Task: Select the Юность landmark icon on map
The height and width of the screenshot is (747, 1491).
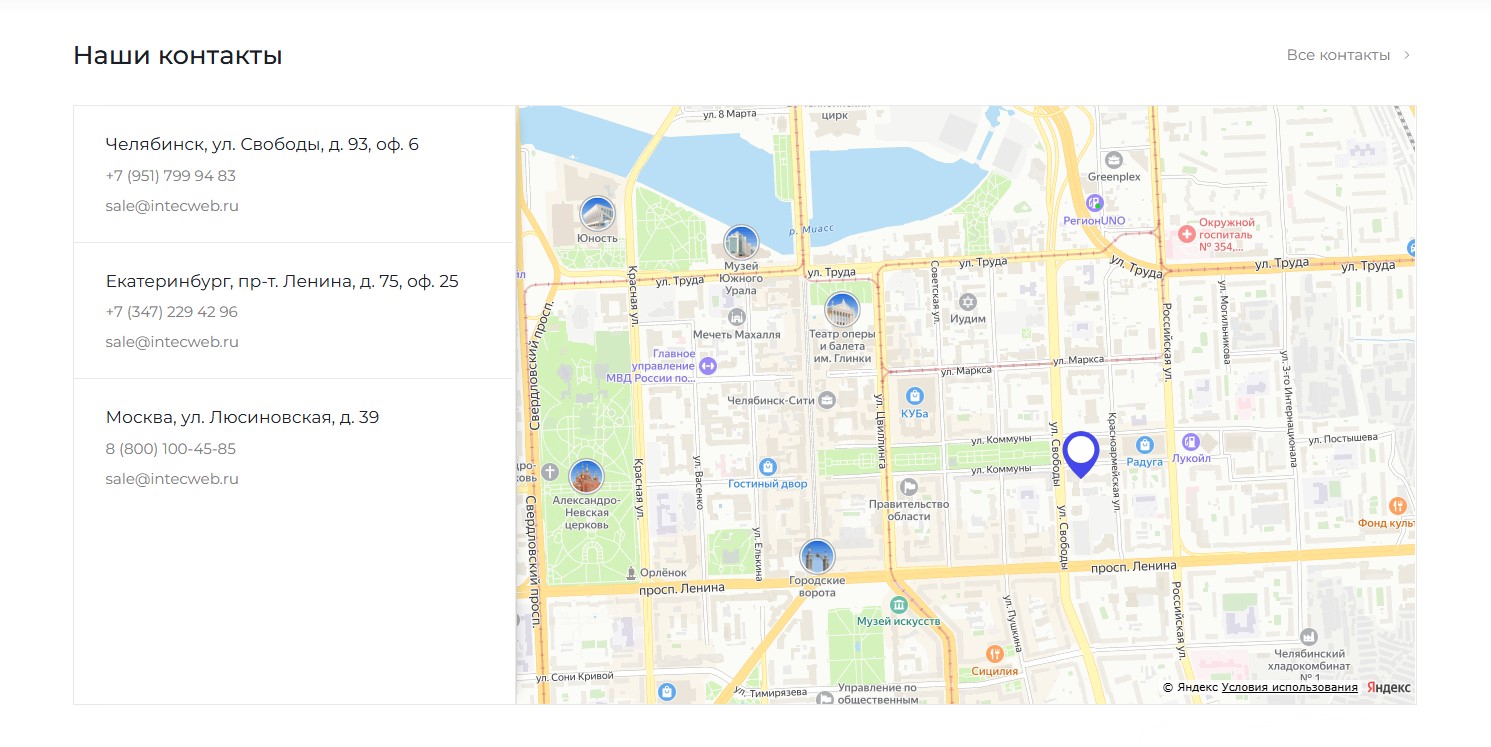Action: 597,213
